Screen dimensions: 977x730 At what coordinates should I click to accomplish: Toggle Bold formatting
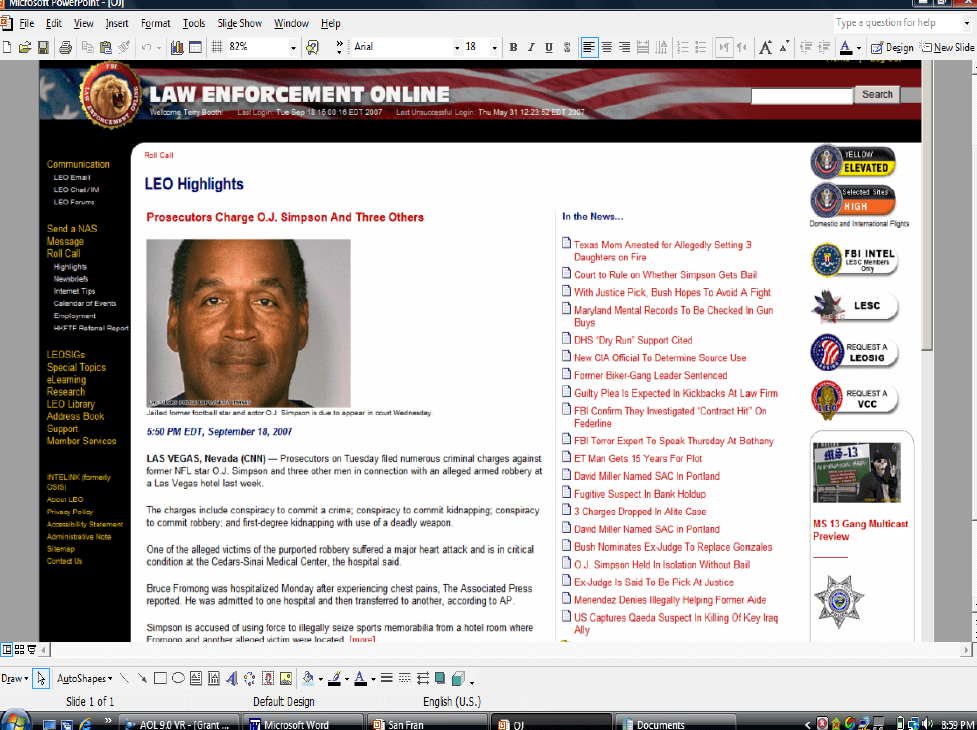coord(513,47)
